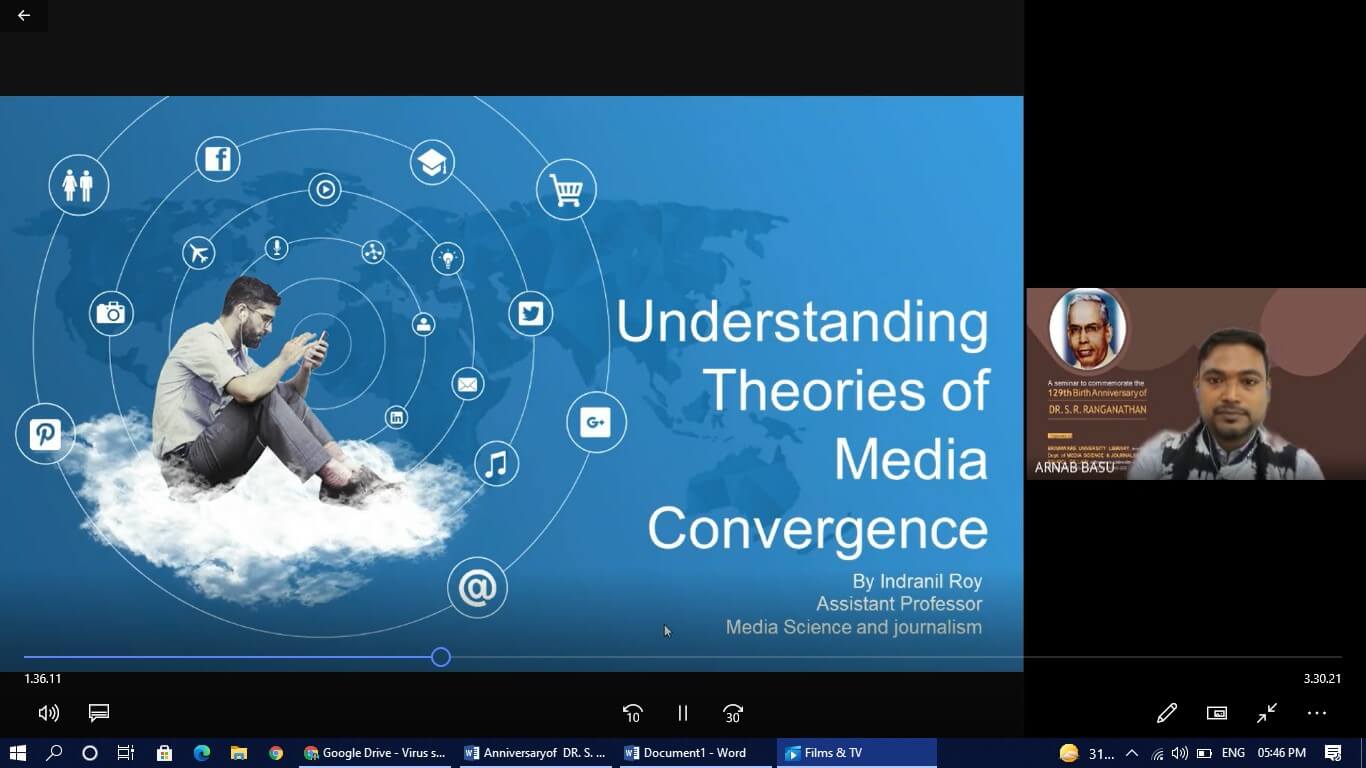Open the ENG language input selector
The width and height of the screenshot is (1366, 768).
(x=1233, y=753)
